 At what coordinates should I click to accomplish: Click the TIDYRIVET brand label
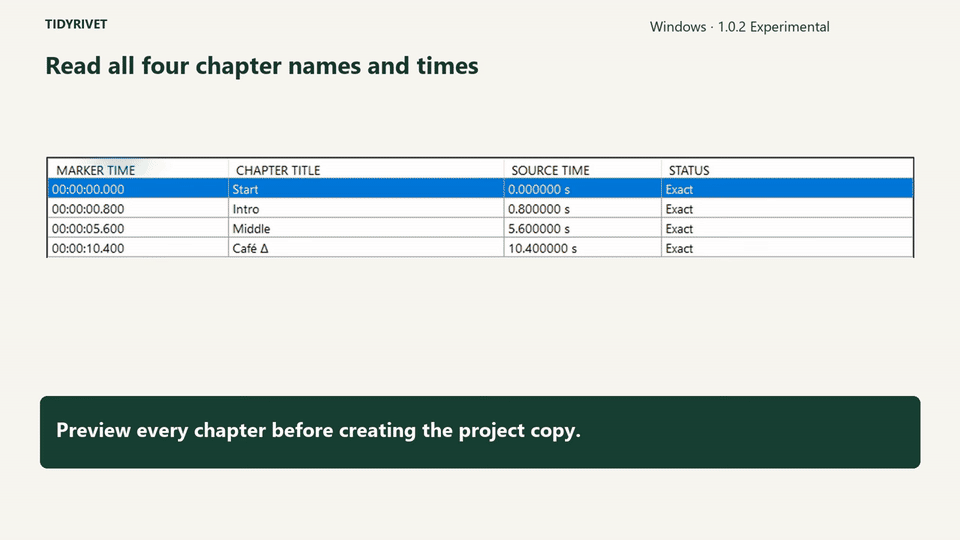coord(76,24)
